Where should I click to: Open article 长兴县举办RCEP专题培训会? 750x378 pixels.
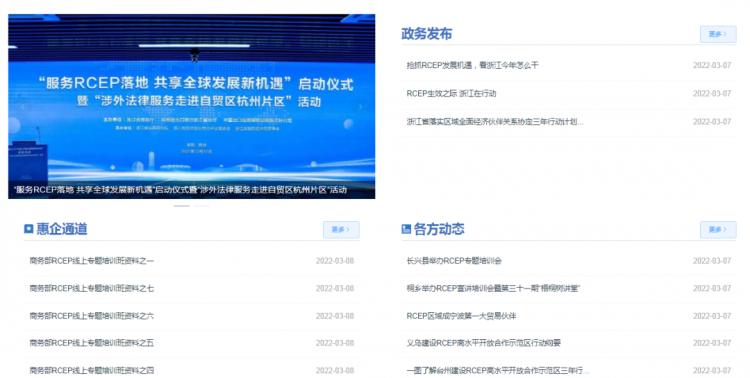(x=454, y=261)
